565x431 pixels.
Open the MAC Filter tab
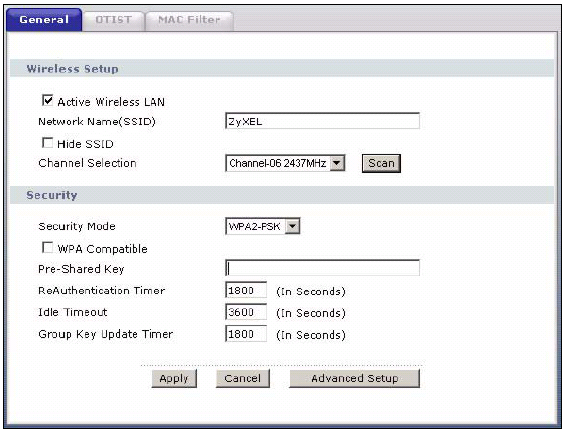(x=189, y=21)
